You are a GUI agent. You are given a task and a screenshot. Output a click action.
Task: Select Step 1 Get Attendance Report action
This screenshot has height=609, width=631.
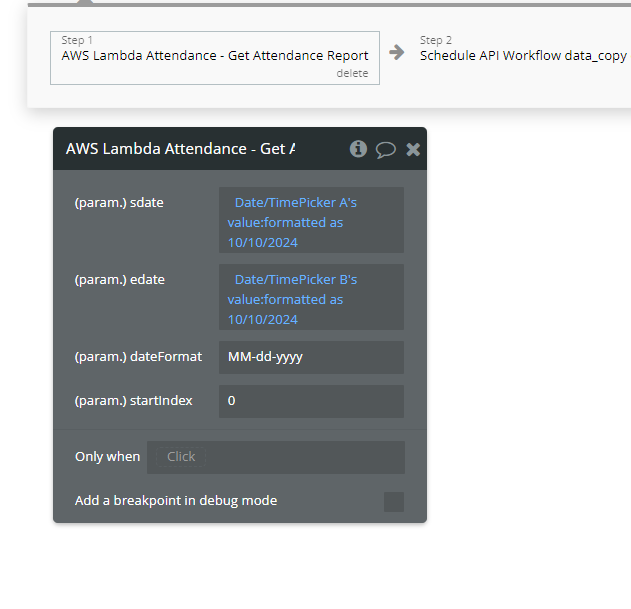[x=215, y=58]
